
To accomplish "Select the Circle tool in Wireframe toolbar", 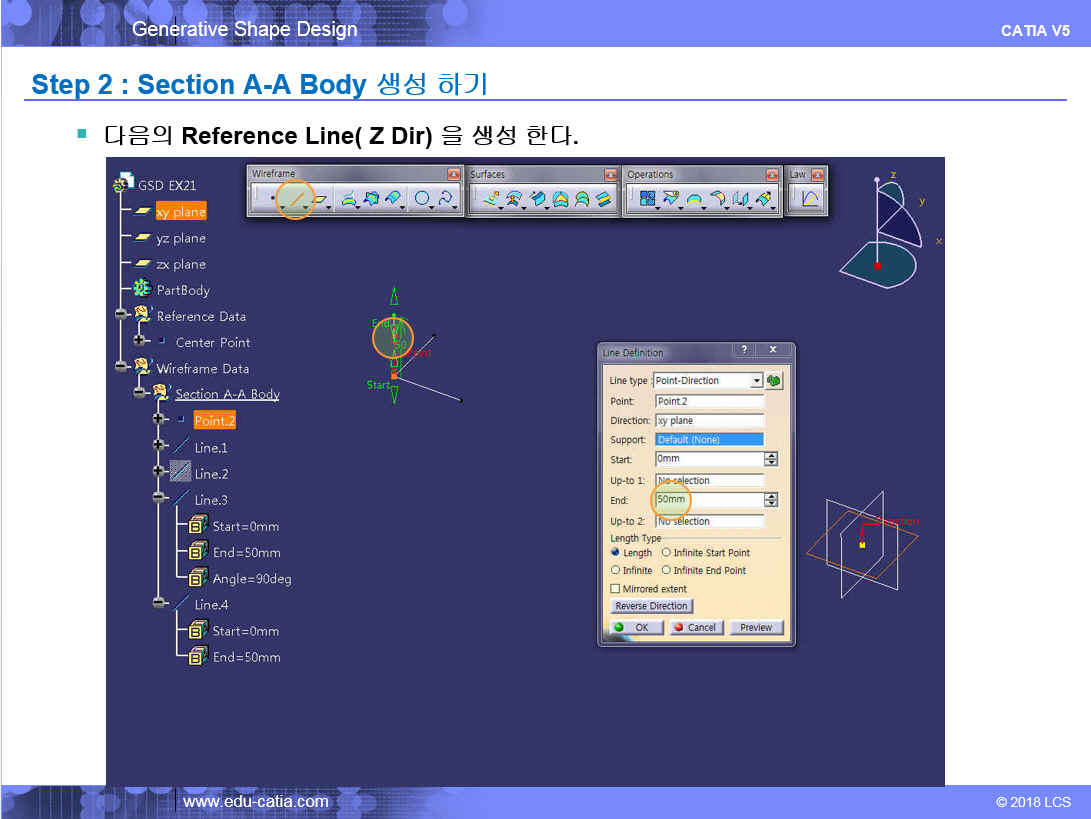I will 423,200.
